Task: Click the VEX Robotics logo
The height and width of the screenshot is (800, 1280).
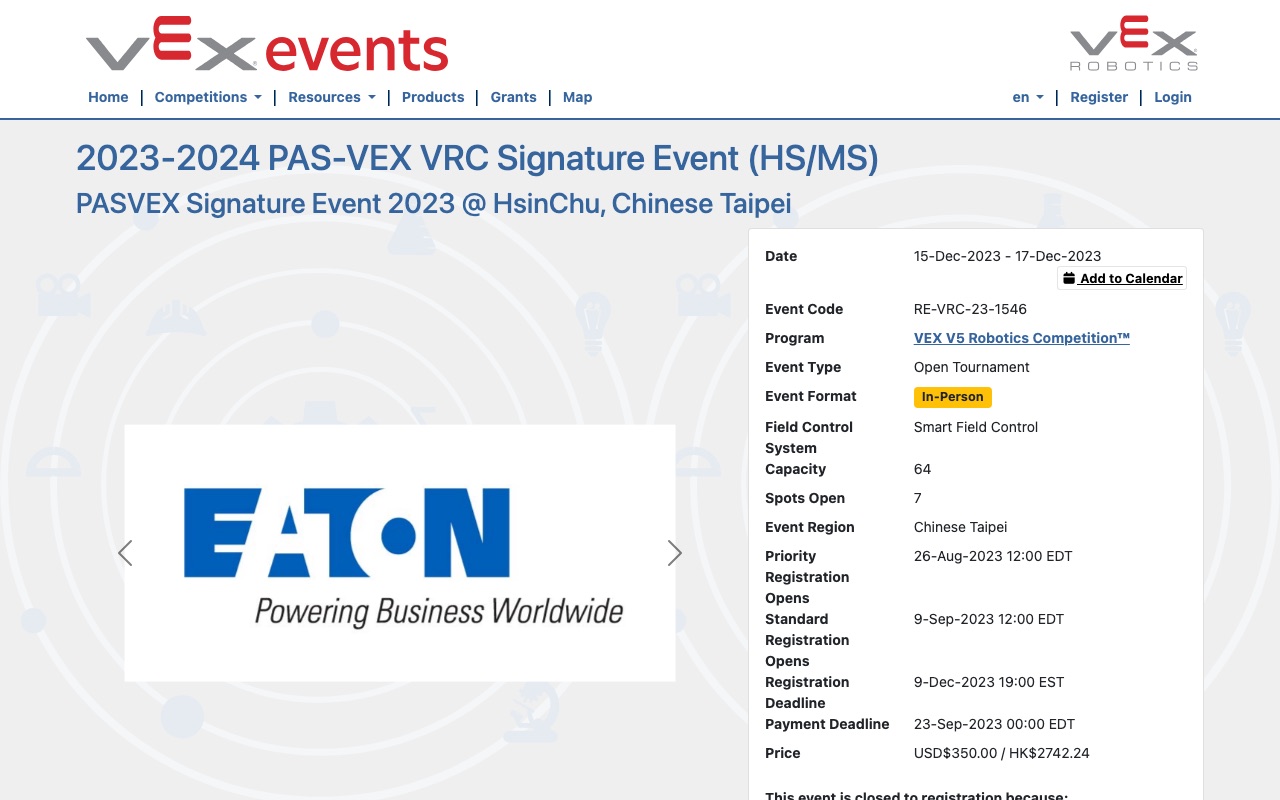Action: 1133,44
